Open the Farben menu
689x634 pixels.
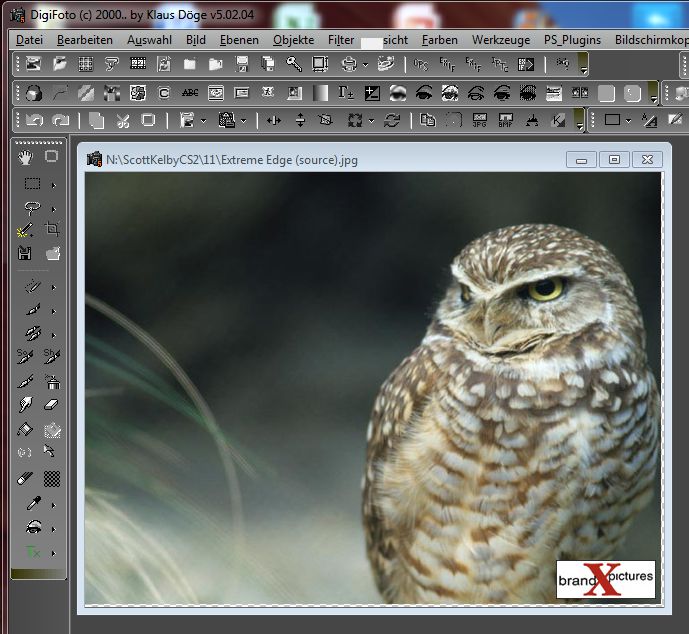pos(439,40)
